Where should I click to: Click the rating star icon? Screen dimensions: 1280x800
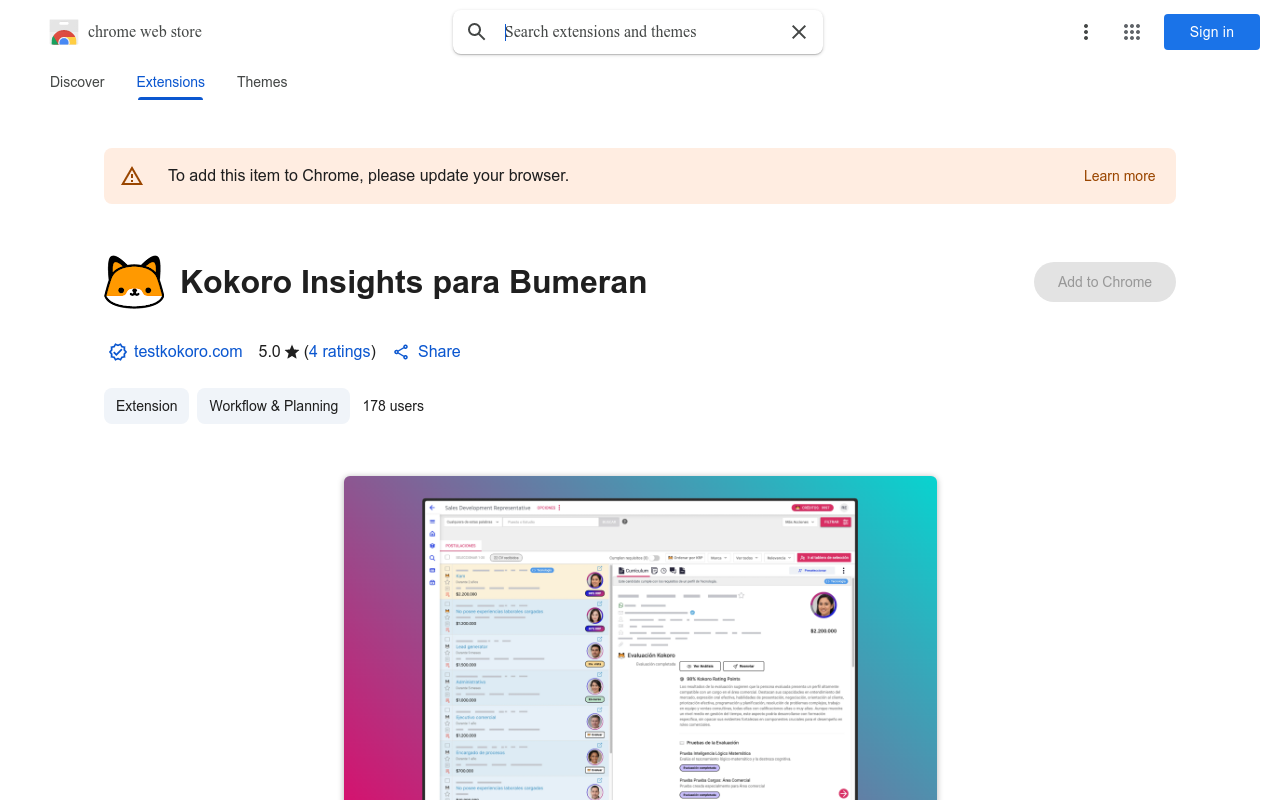292,352
